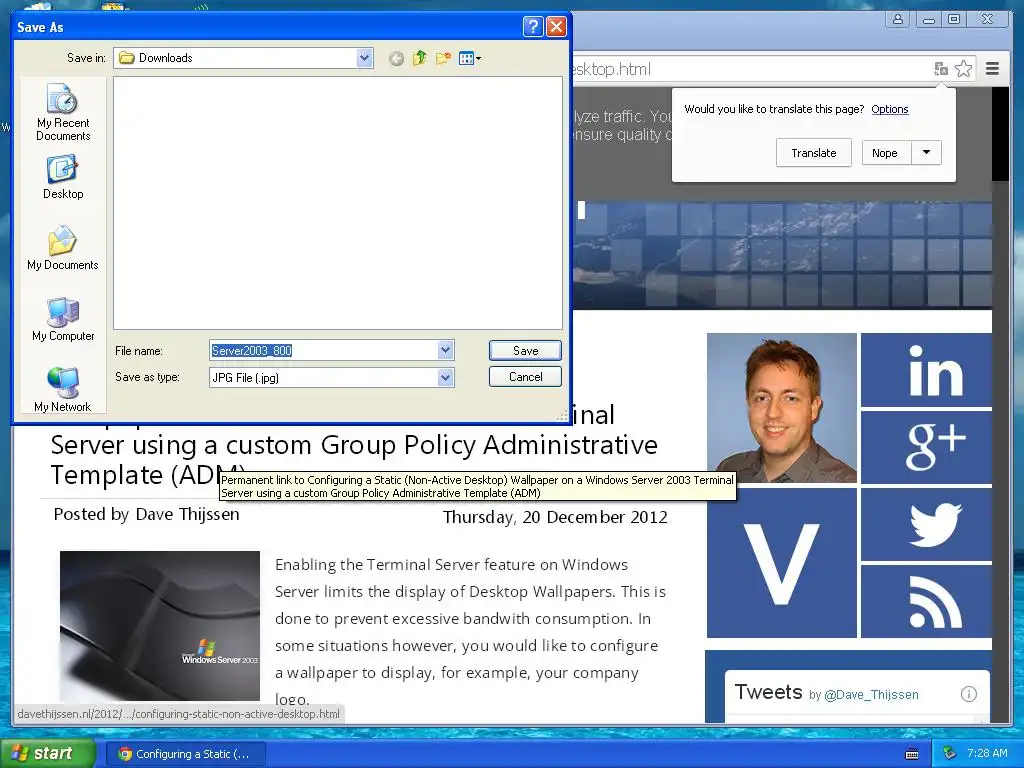This screenshot has width=1024, height=768.
Task: Open @Dave_Thijssen Twitter link
Action: pyautogui.click(x=871, y=695)
